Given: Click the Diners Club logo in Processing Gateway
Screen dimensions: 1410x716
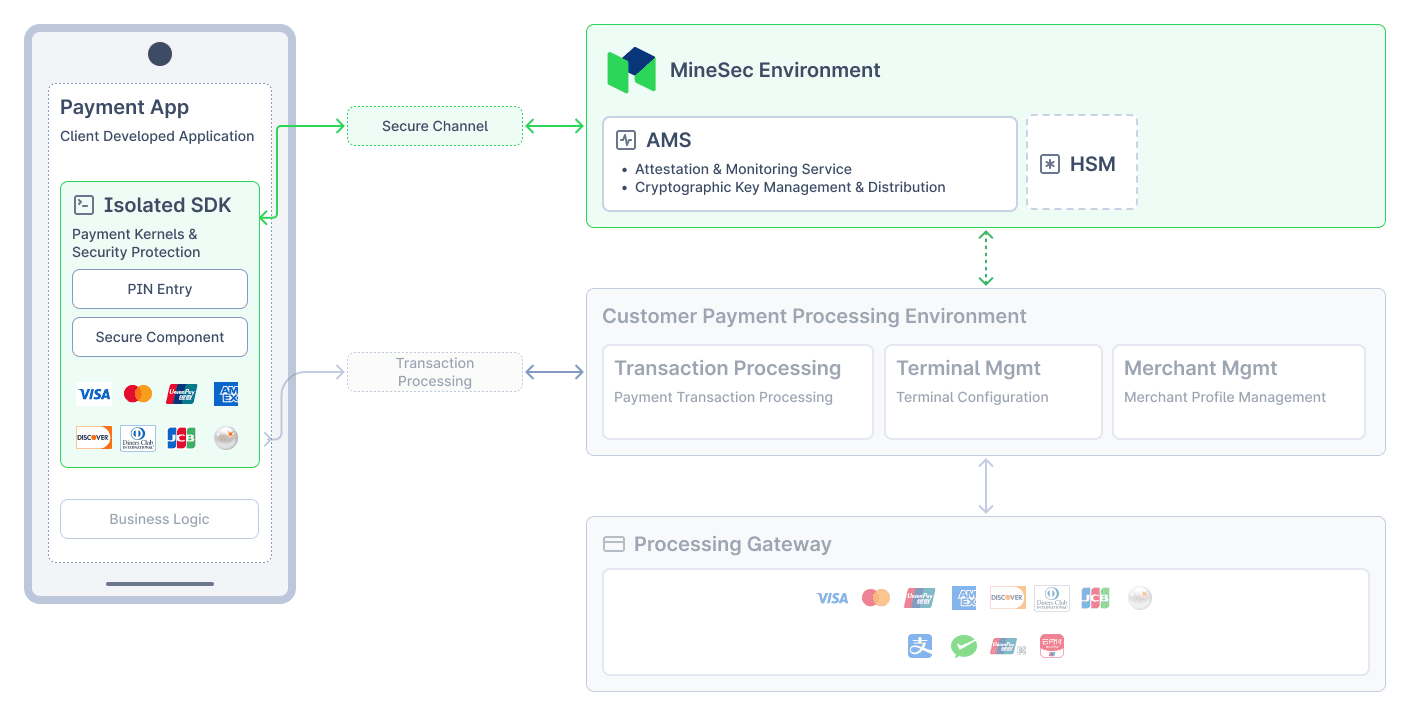Looking at the screenshot, I should [1052, 598].
